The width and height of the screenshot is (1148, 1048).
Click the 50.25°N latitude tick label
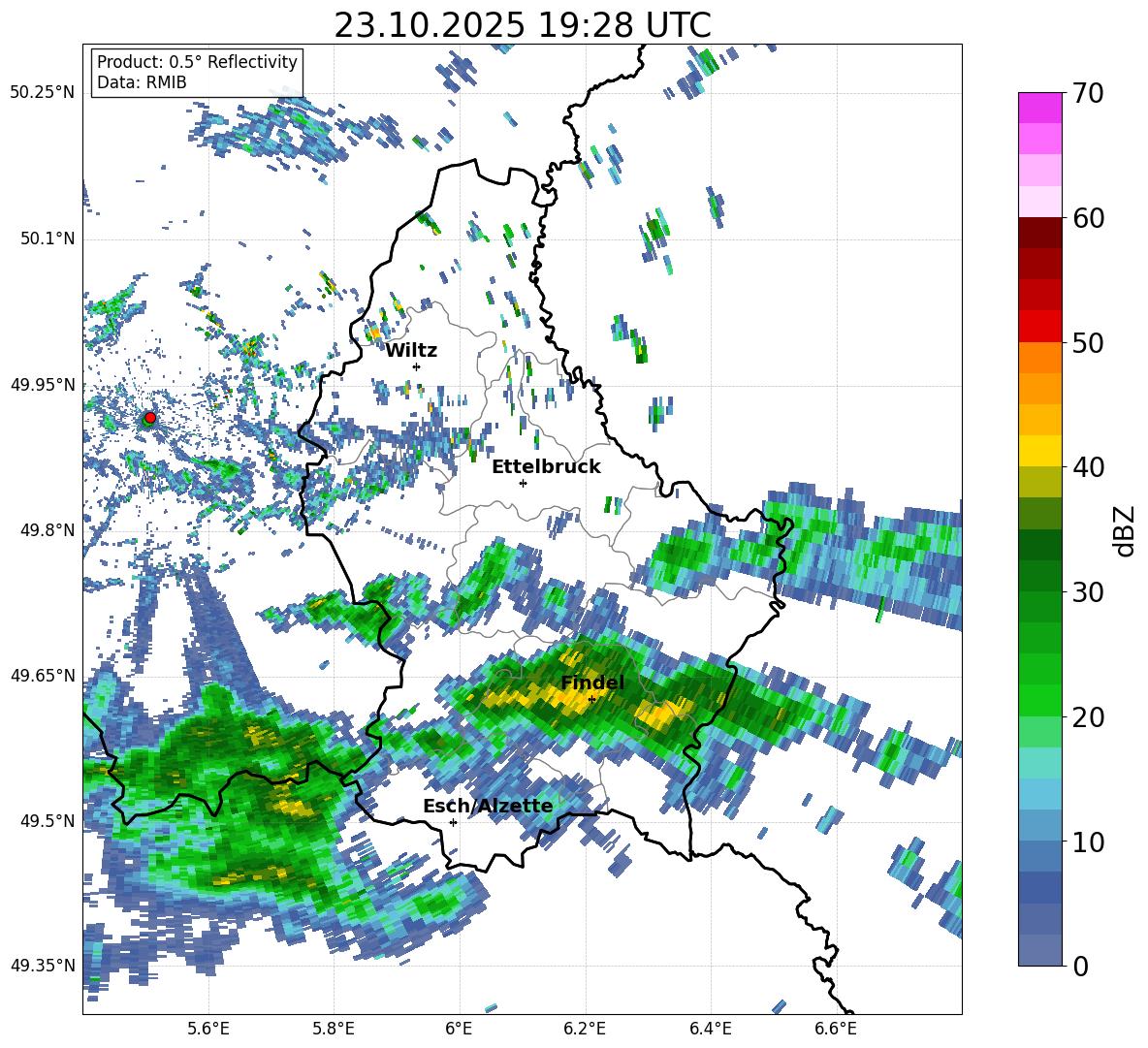tap(43, 93)
